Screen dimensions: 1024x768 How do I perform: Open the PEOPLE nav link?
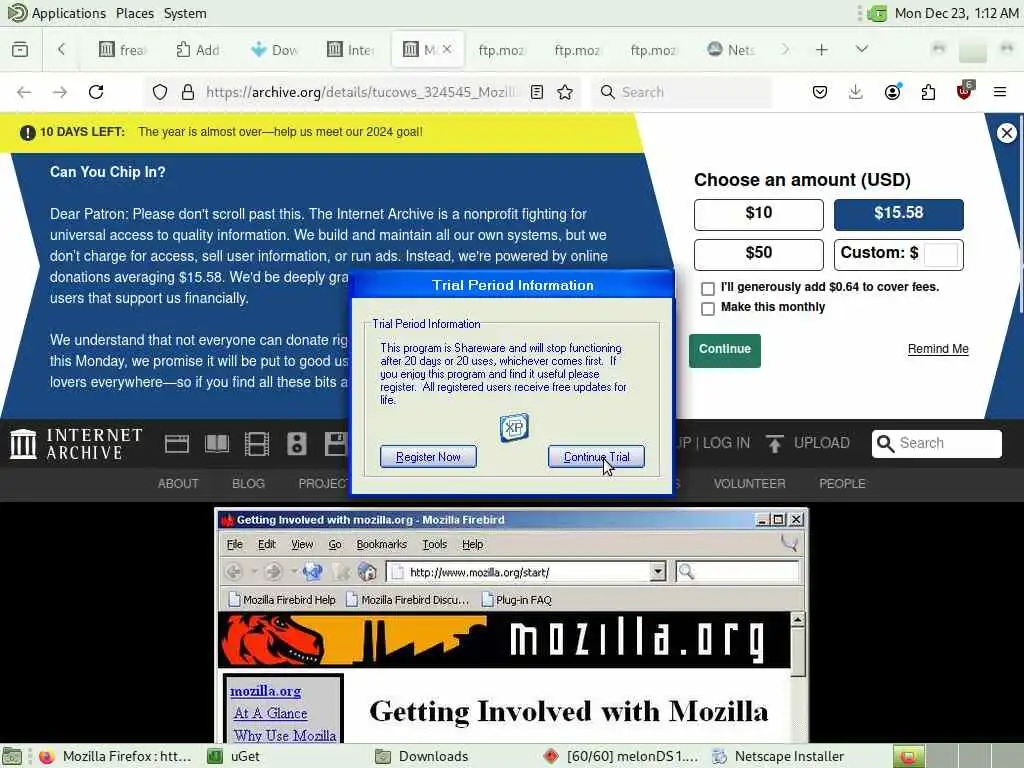(x=842, y=484)
